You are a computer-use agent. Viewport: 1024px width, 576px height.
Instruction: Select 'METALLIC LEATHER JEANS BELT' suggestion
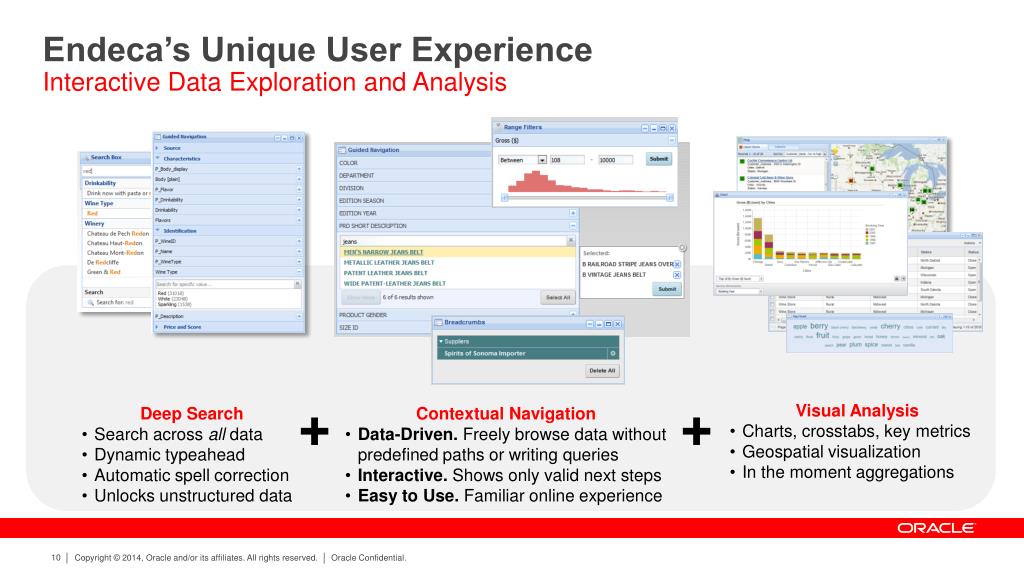[389, 263]
